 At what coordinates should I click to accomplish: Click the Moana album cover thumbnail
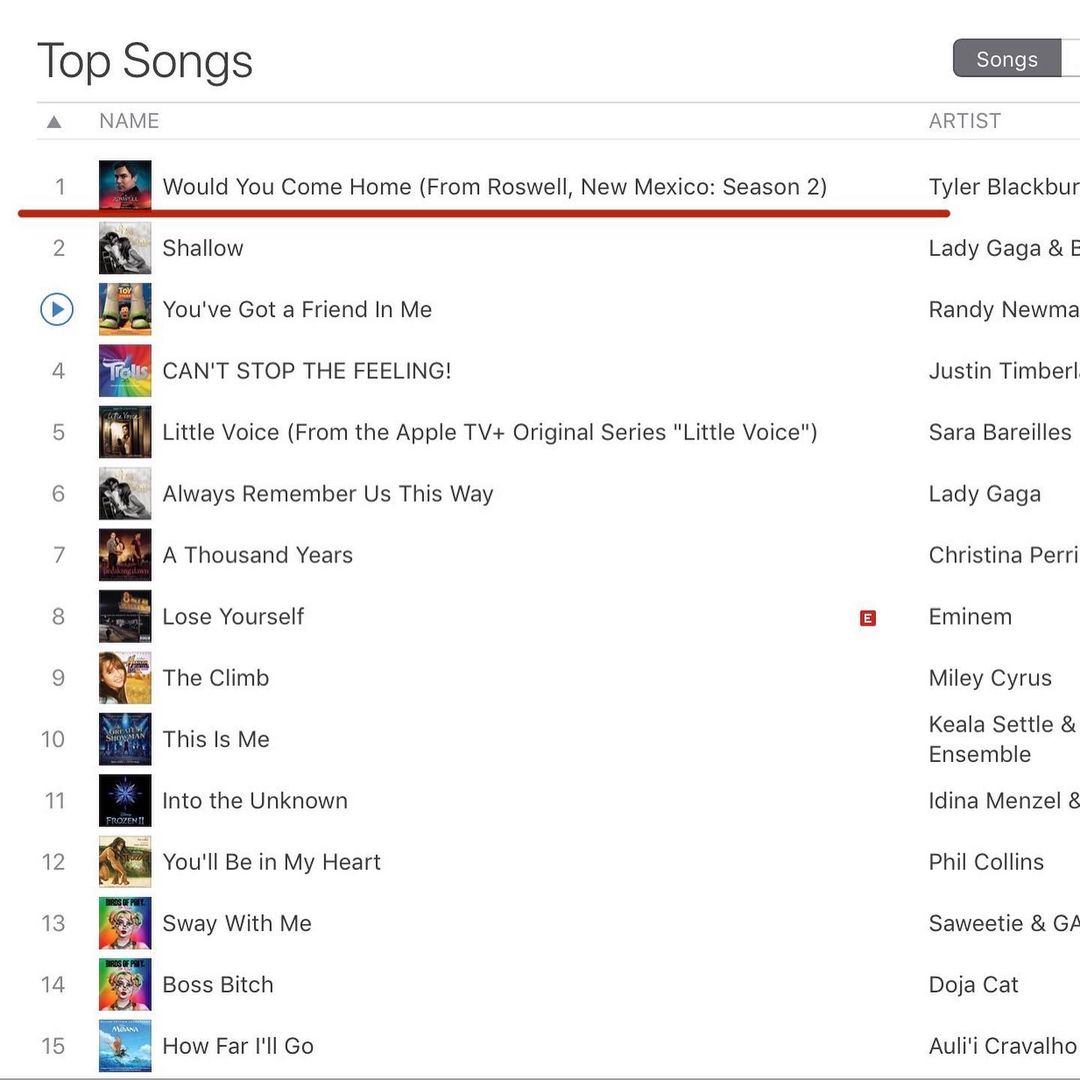[125, 1046]
